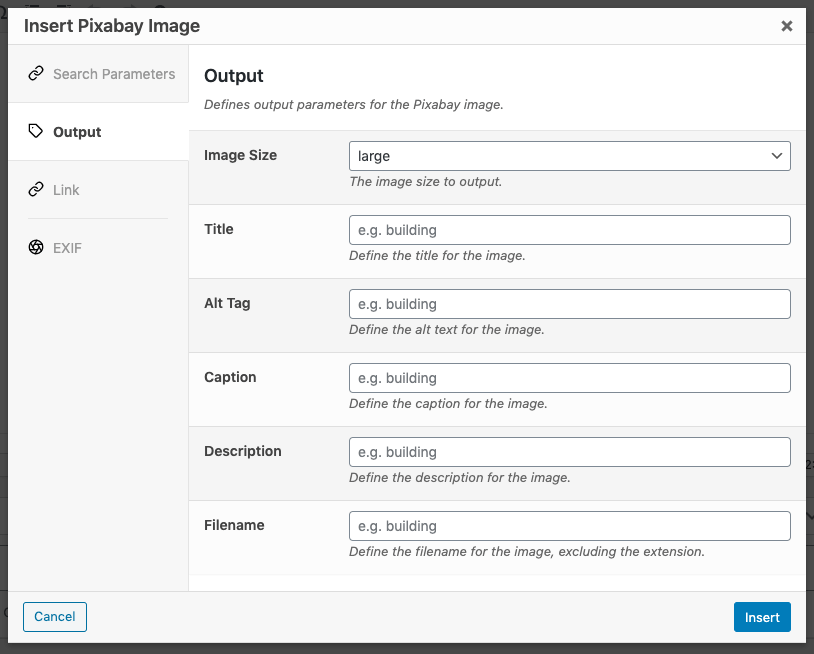Click the filename extension hint text
Viewport: 814px width, 654px height.
[x=526, y=551]
